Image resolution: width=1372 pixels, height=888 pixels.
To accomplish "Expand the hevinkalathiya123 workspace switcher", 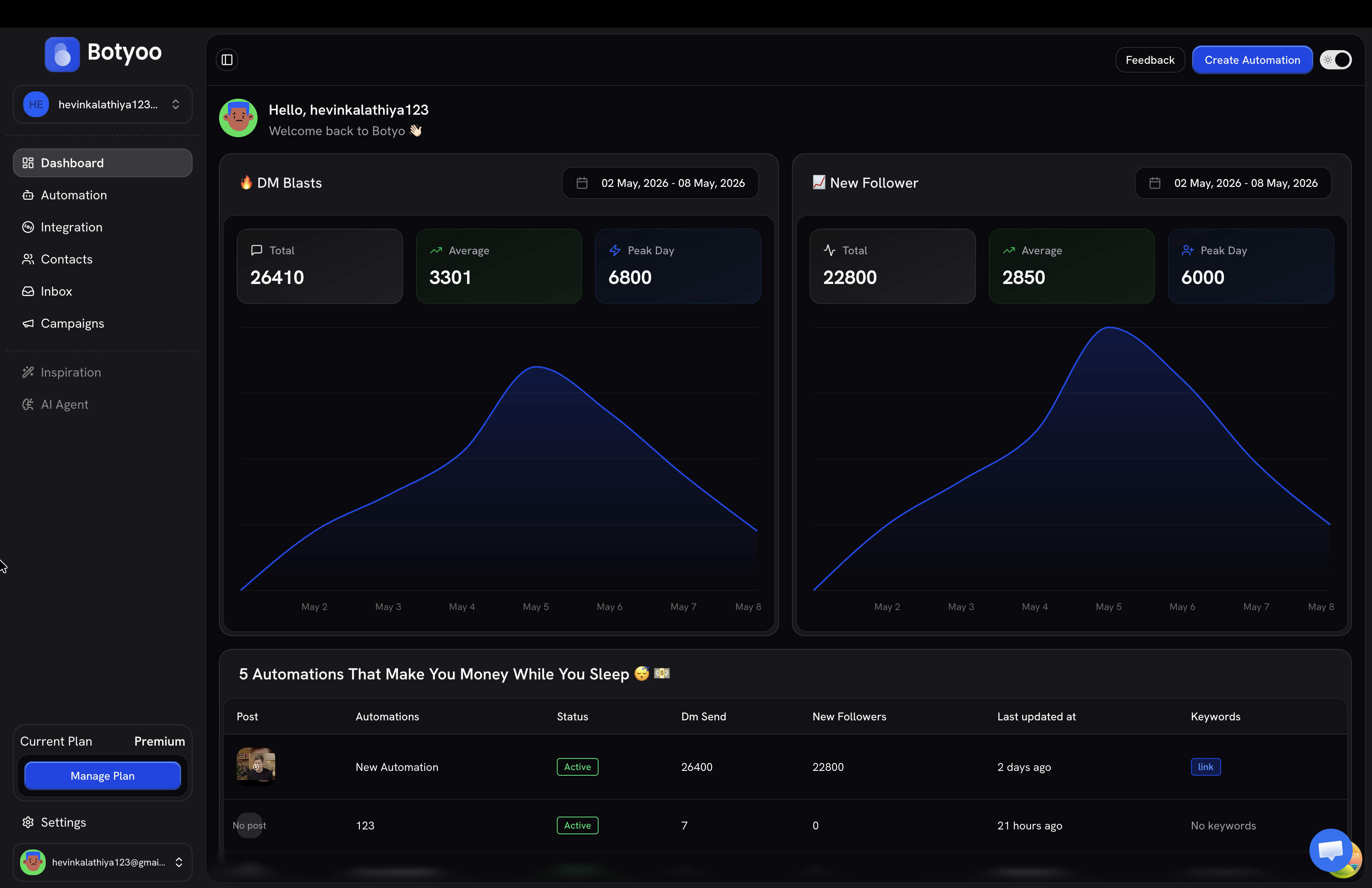I will (x=103, y=104).
